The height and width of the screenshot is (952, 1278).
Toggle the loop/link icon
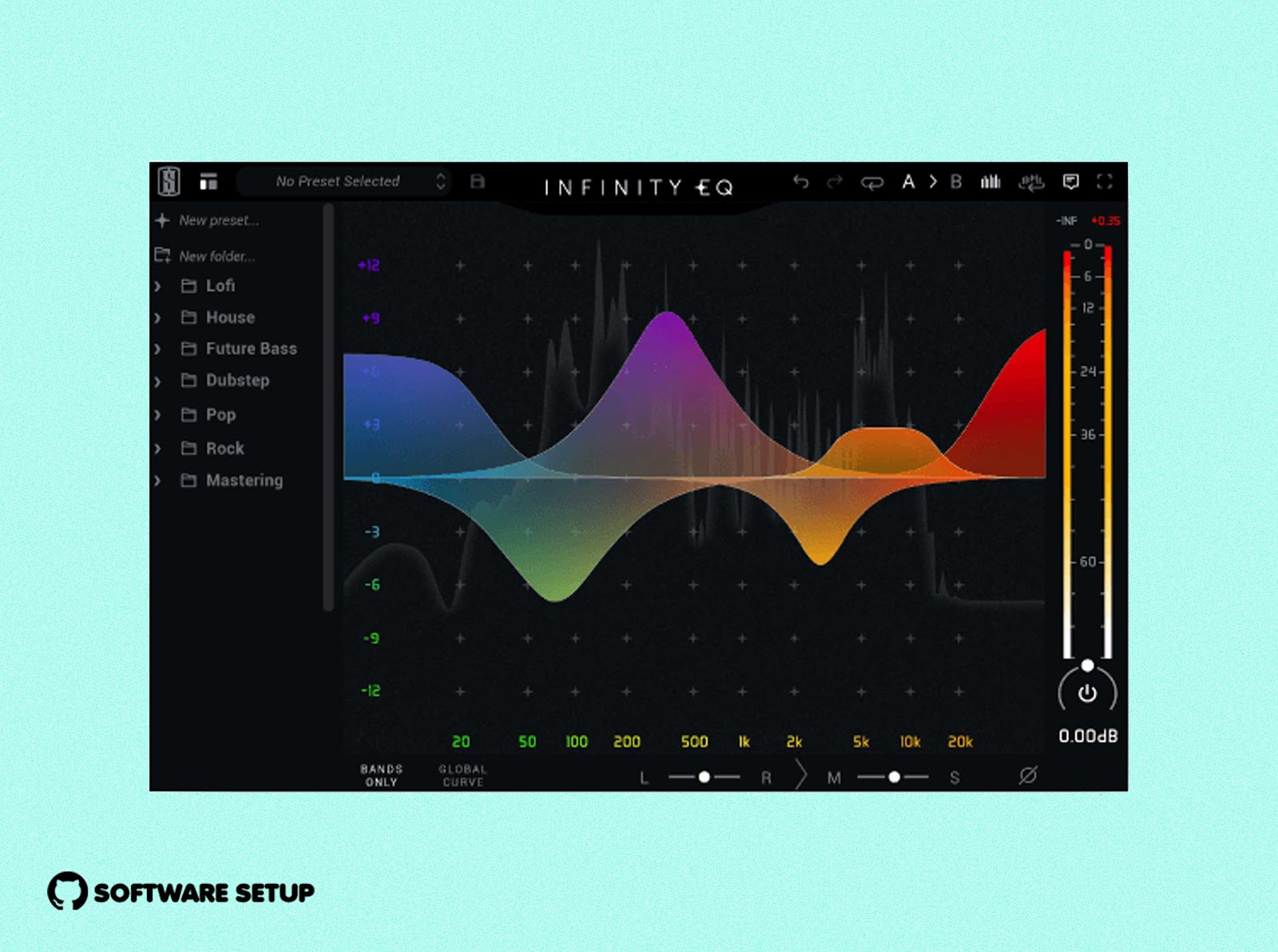tap(871, 183)
